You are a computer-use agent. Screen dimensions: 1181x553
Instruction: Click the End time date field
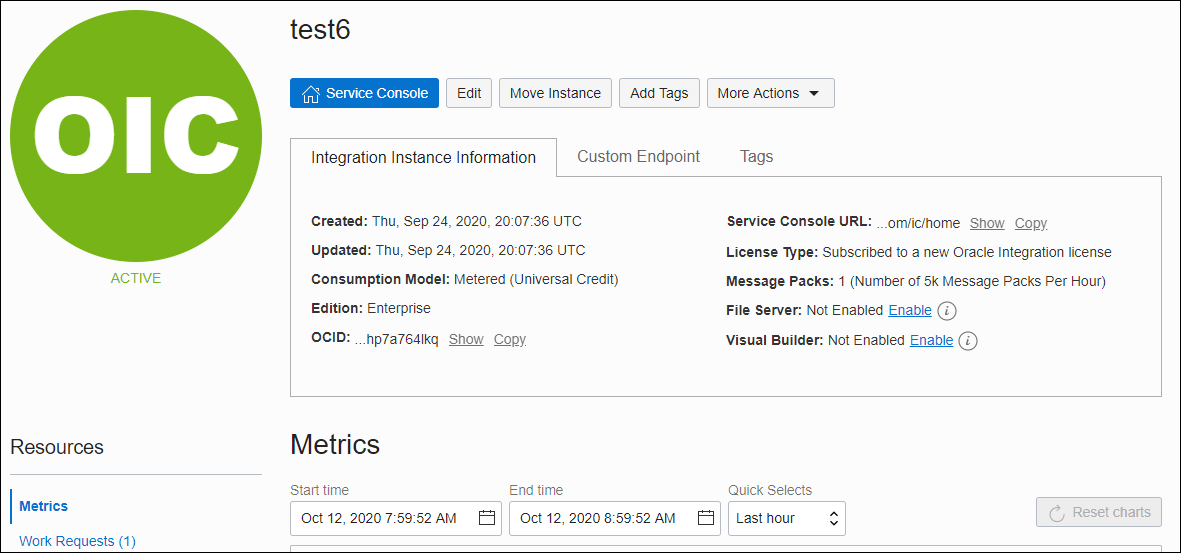pos(615,518)
